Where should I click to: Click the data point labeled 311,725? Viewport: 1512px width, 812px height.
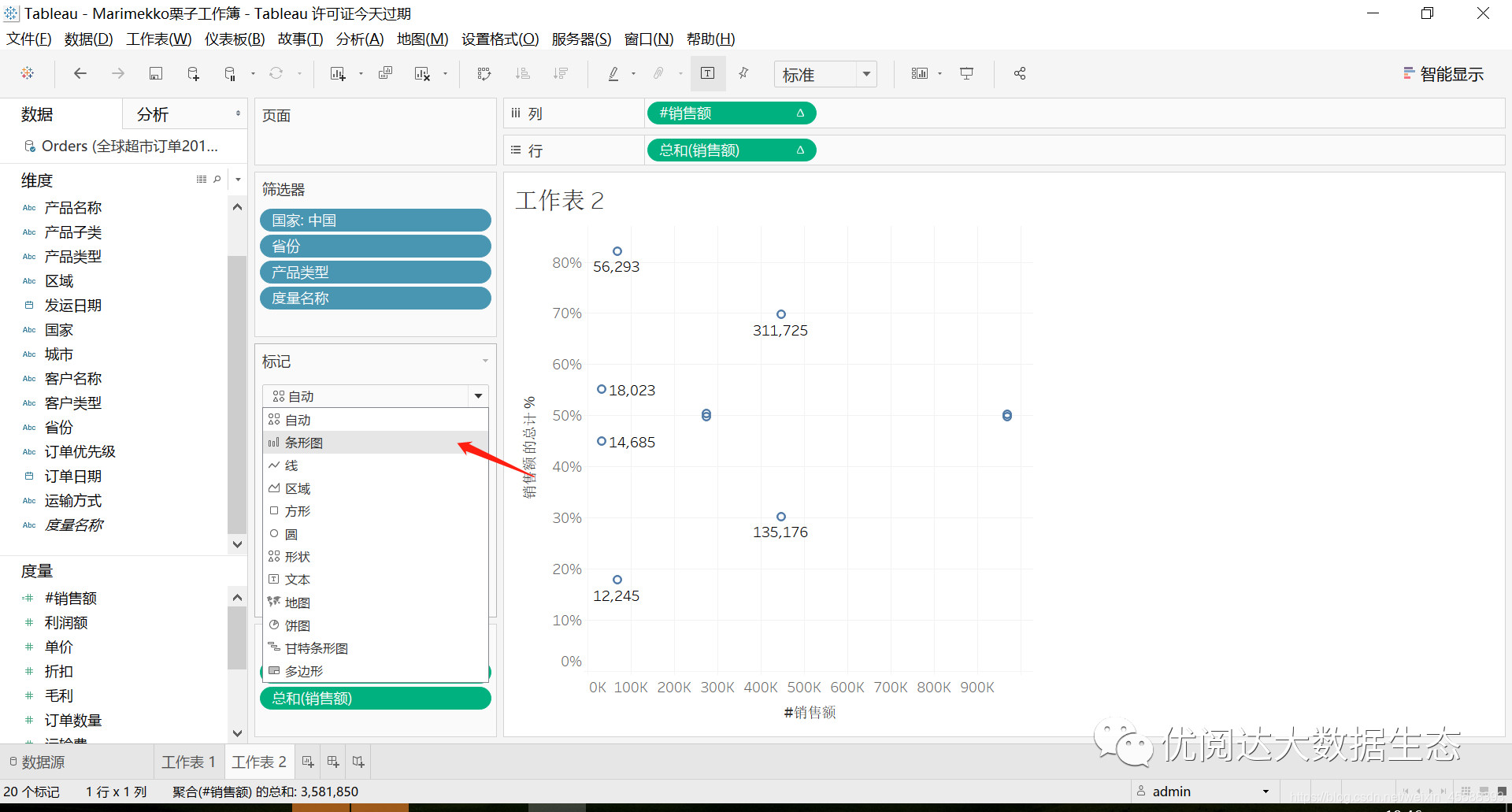pyautogui.click(x=780, y=314)
